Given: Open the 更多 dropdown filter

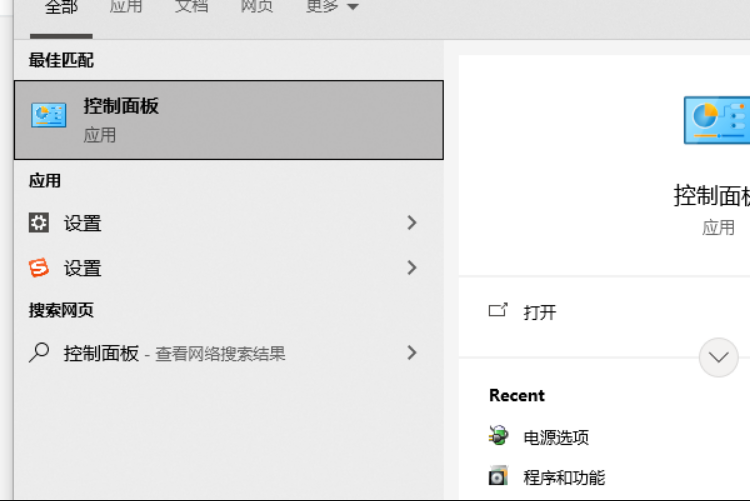Looking at the screenshot, I should tap(332, 7).
